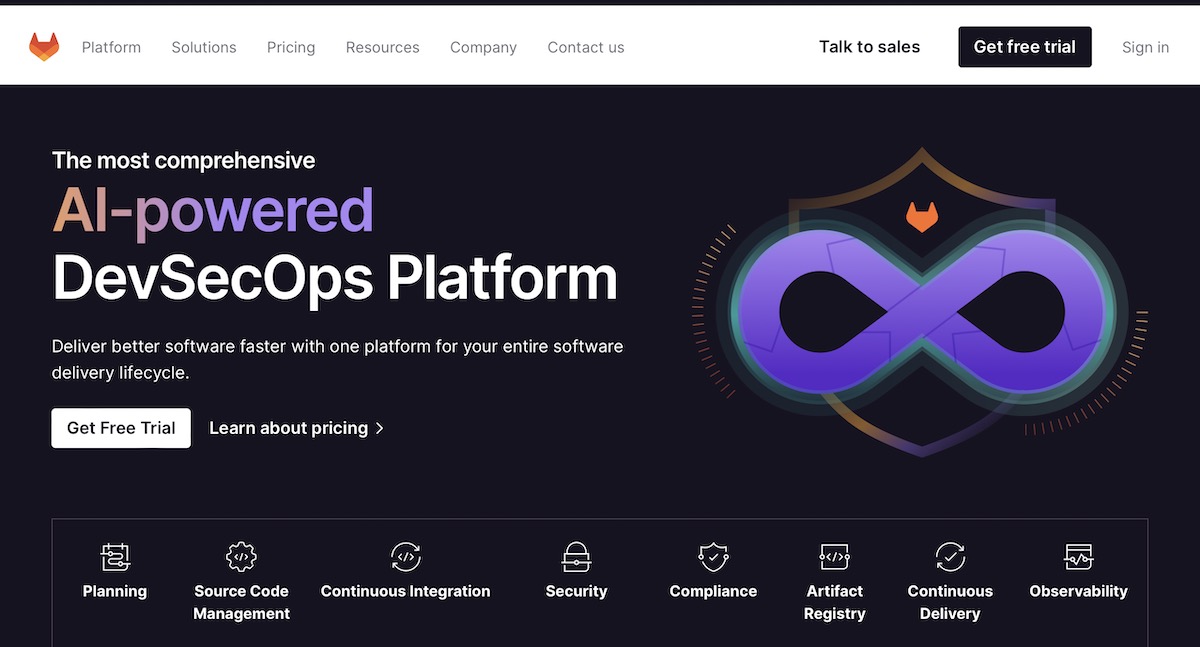Click the DevSecOps Platform heading
This screenshot has height=647, width=1200.
point(334,278)
